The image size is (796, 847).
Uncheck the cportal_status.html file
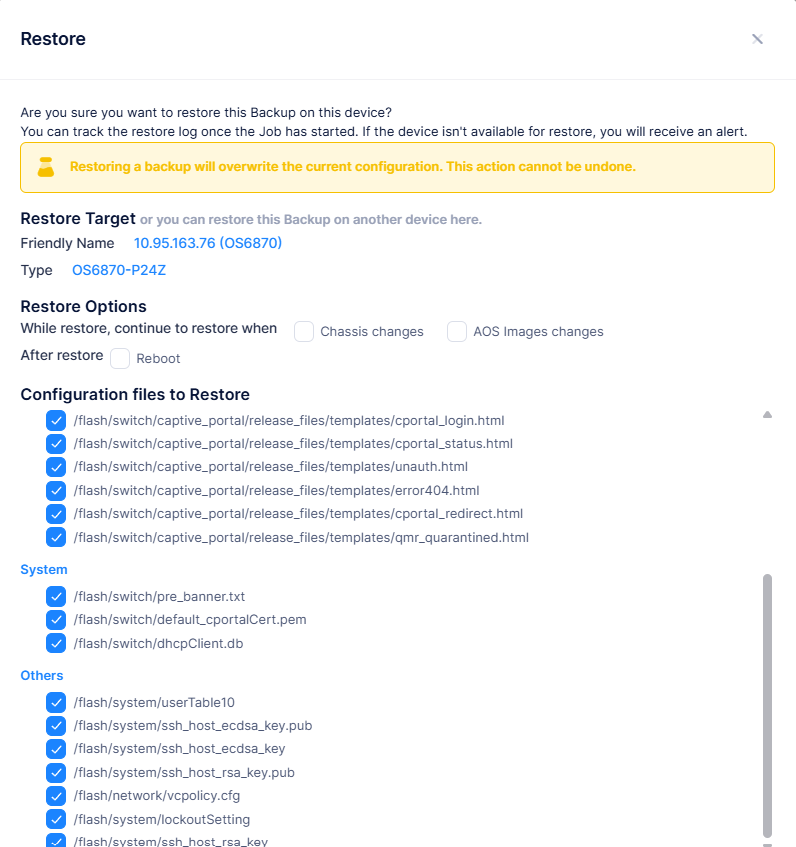coord(56,444)
